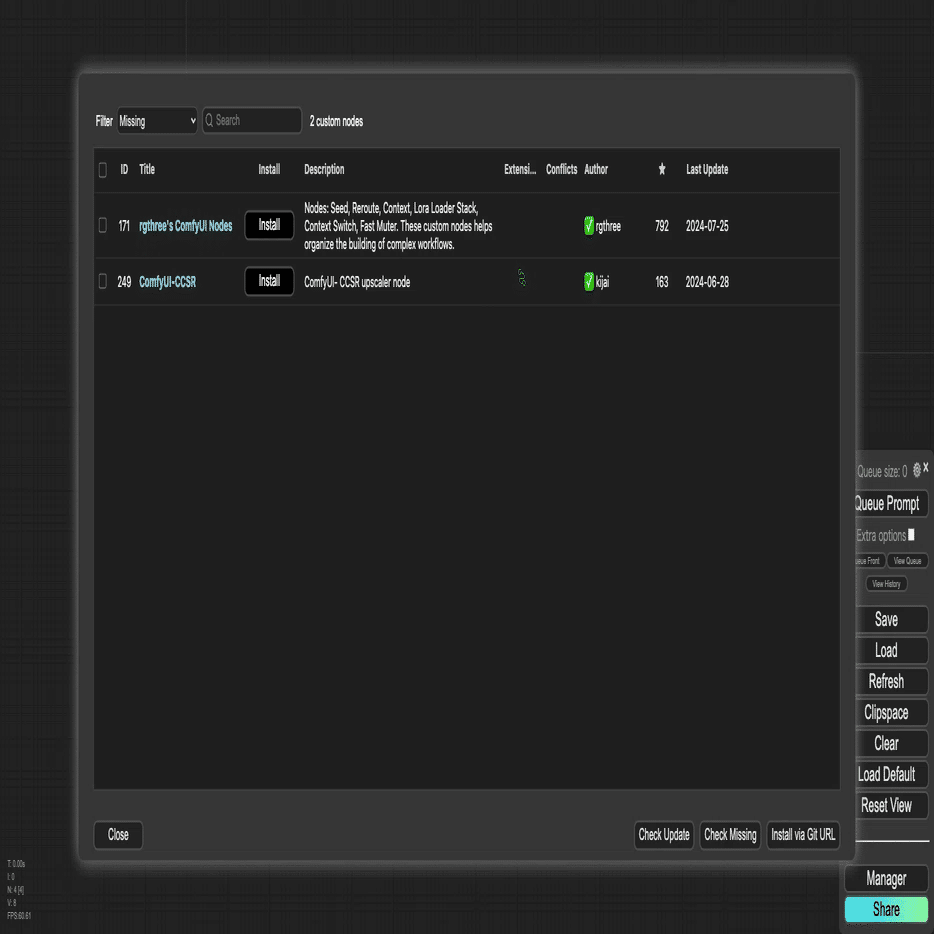
Task: Sort by the Conflicts column header
Action: (x=562, y=169)
